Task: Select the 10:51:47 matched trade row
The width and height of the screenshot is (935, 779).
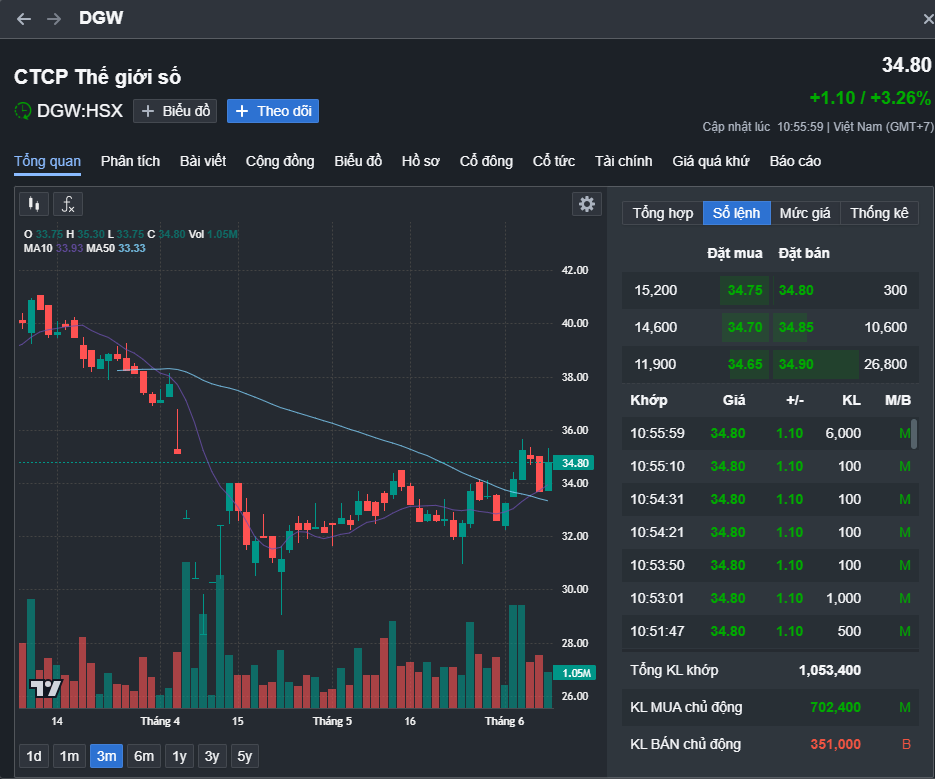Action: click(x=770, y=631)
